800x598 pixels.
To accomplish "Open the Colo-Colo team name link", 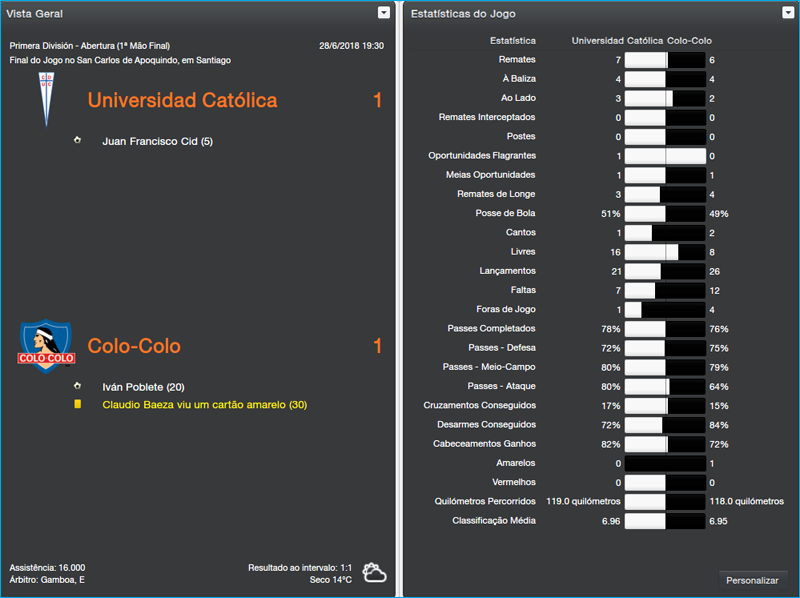I will pos(134,346).
